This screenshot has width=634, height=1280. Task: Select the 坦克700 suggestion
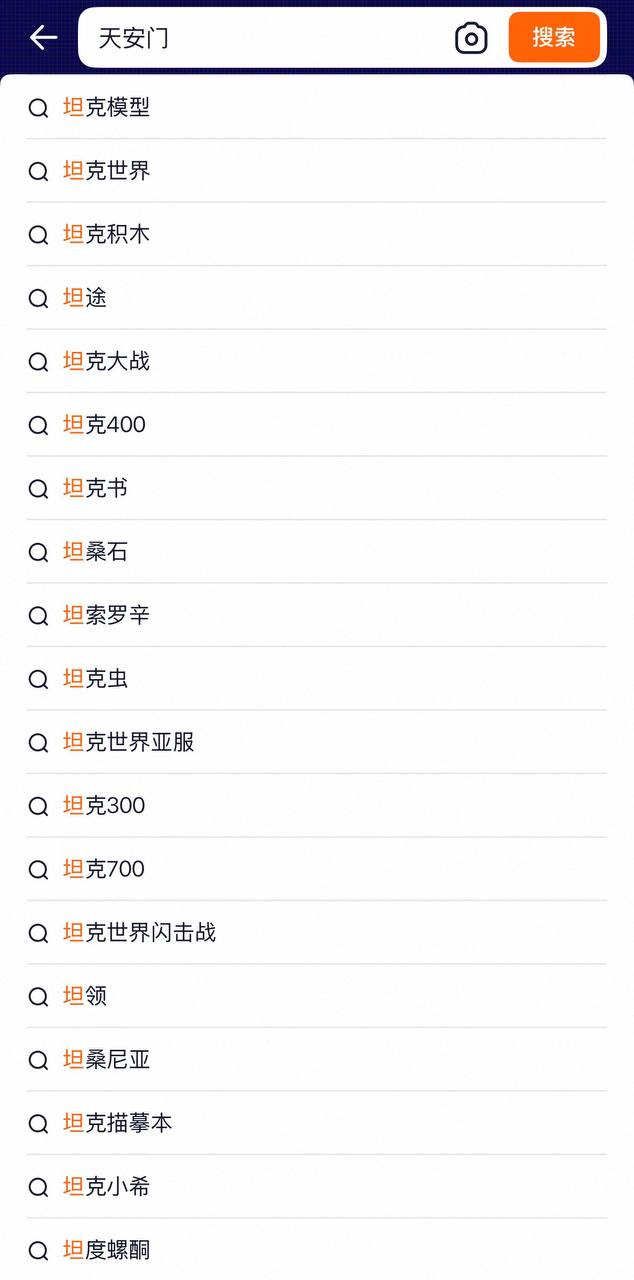point(316,869)
